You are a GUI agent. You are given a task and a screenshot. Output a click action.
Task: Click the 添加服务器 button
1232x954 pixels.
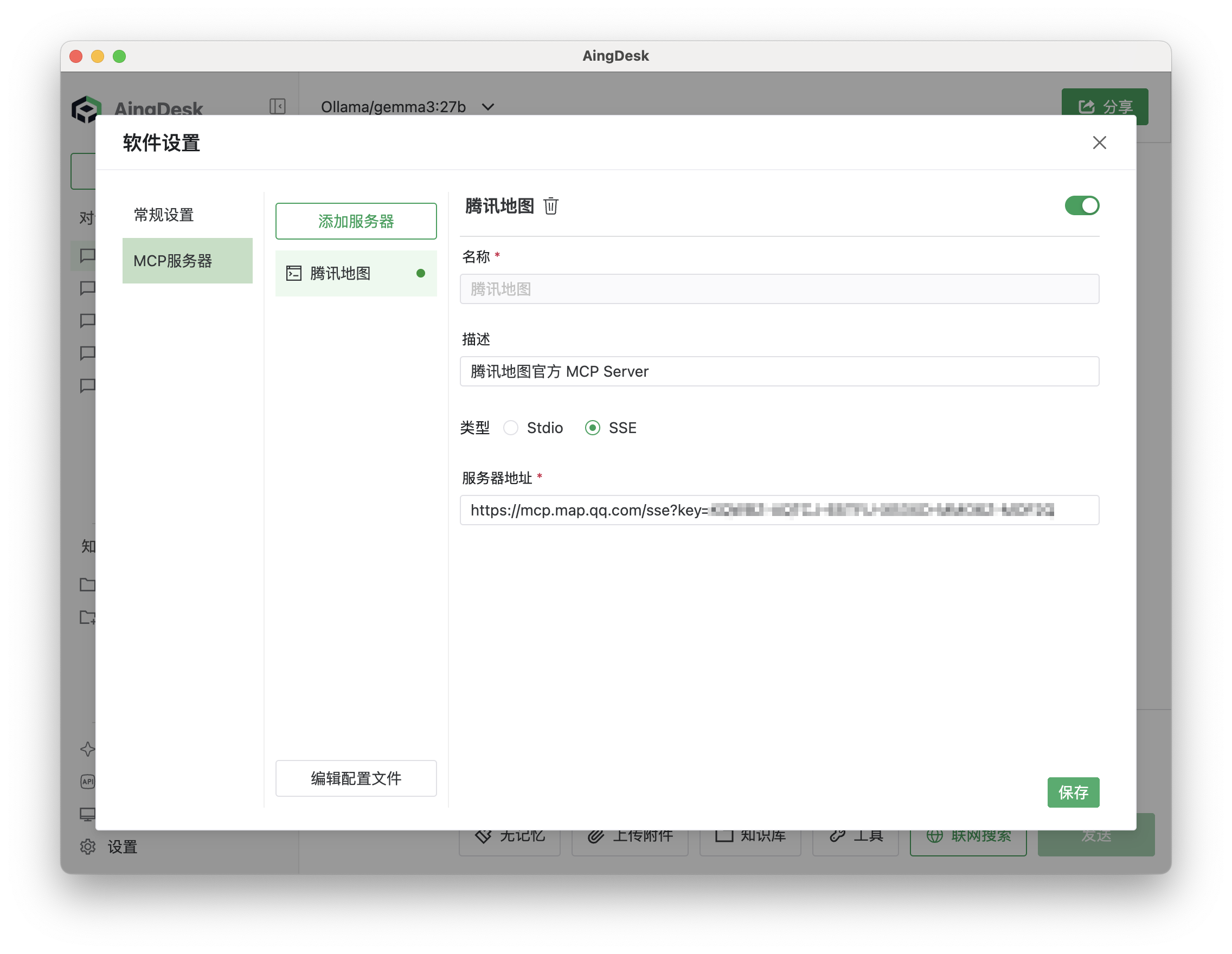[x=356, y=221]
